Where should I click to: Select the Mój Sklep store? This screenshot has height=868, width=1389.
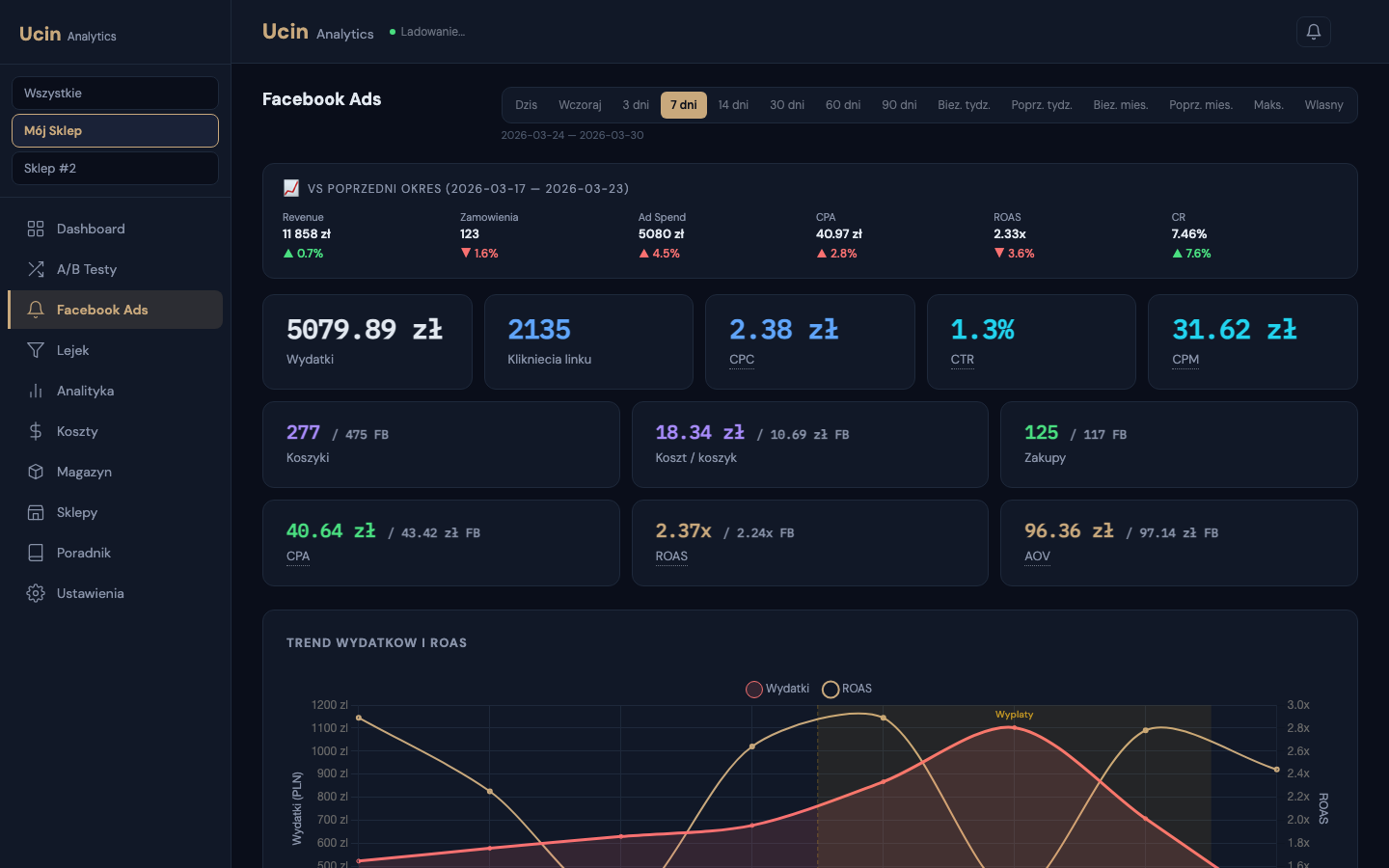(x=115, y=130)
